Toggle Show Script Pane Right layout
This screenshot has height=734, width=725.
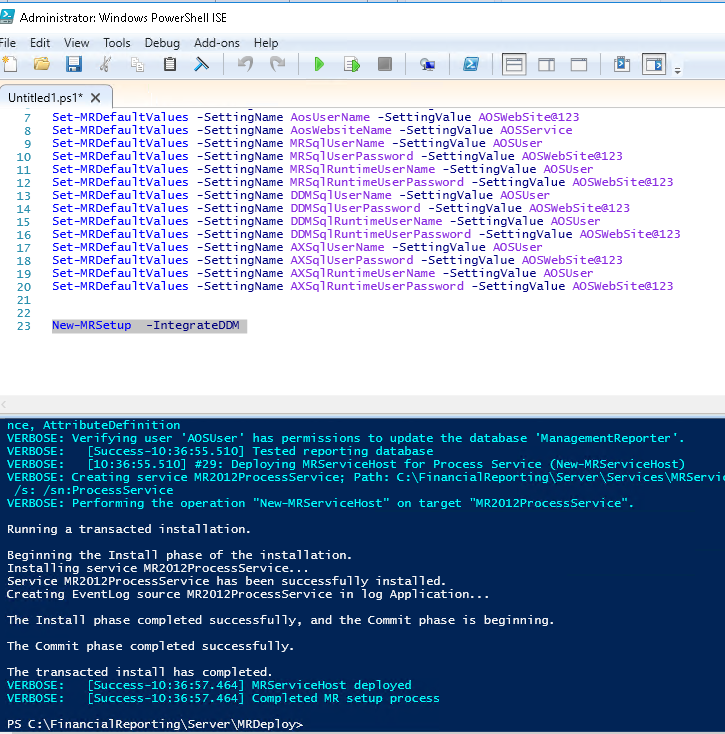[x=546, y=65]
